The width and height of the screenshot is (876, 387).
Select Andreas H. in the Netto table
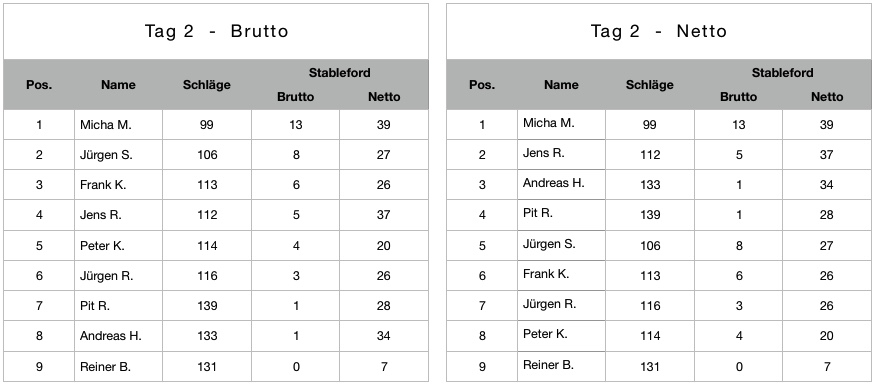(x=554, y=183)
